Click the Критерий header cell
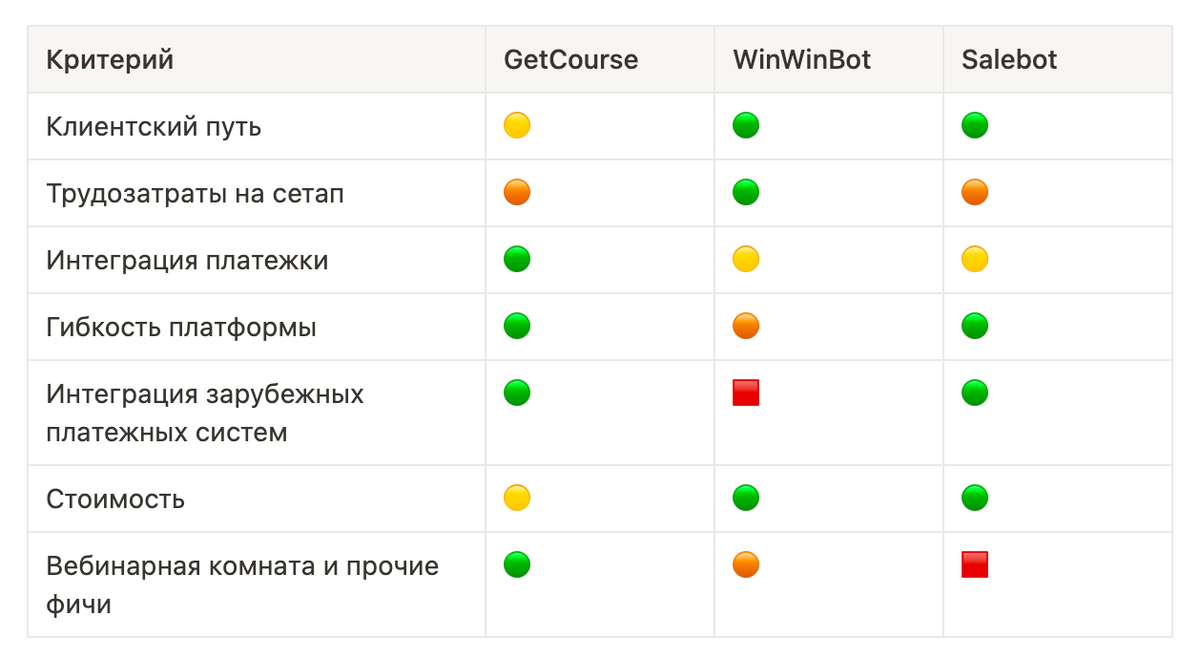 tap(257, 60)
